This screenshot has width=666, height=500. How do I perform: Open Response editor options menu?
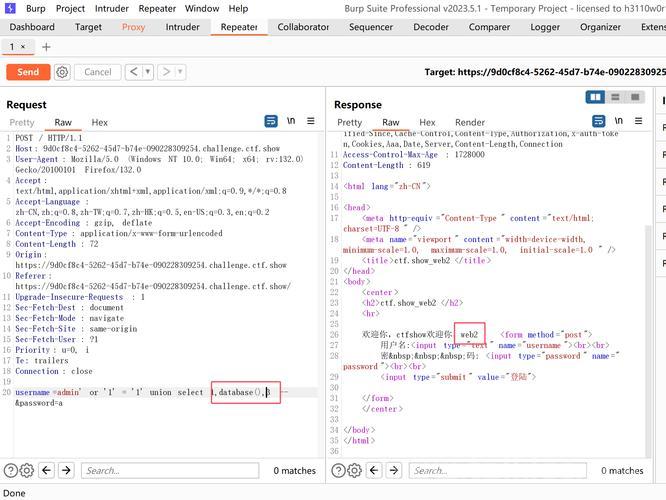tap(638, 121)
